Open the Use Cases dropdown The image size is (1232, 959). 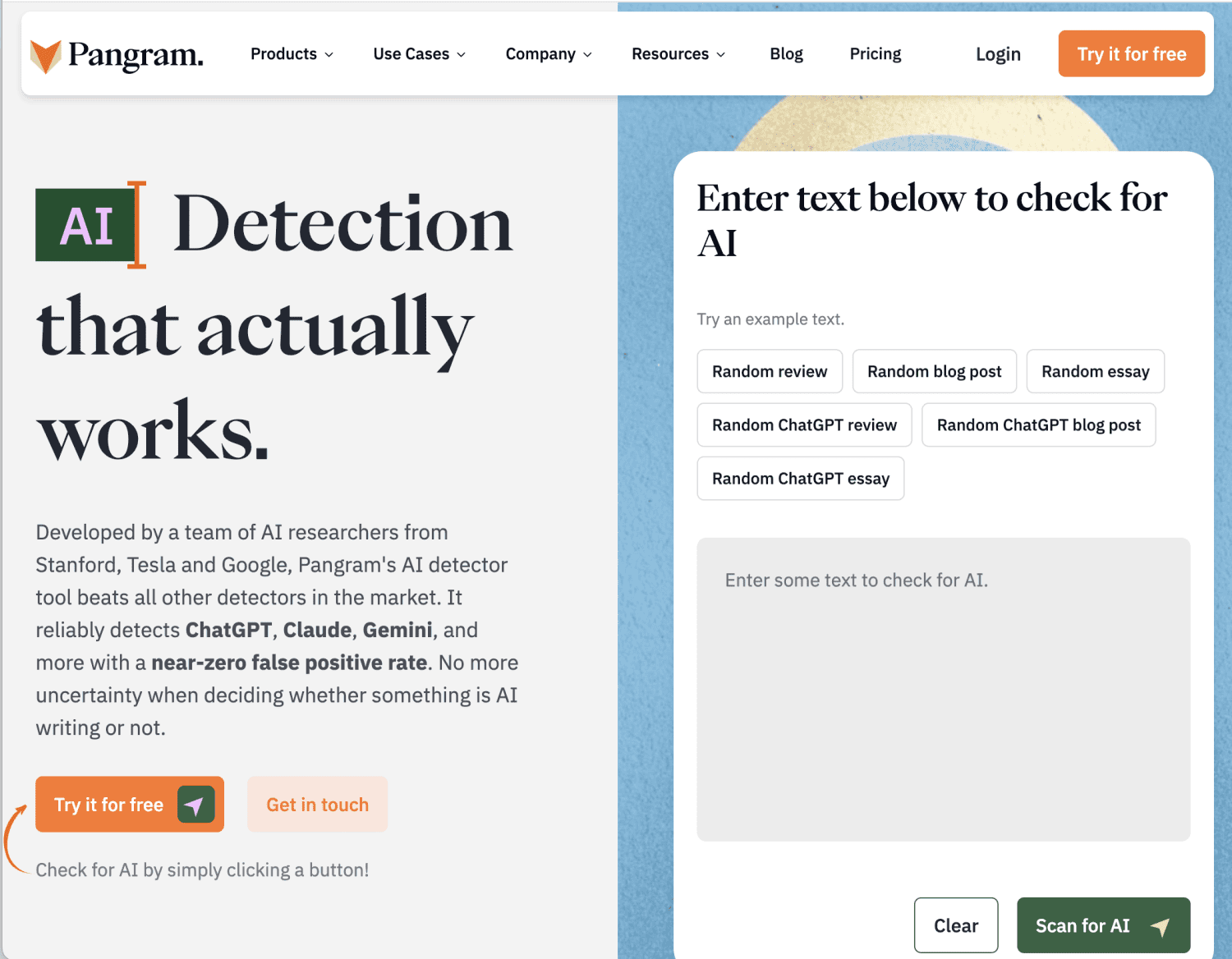[419, 54]
